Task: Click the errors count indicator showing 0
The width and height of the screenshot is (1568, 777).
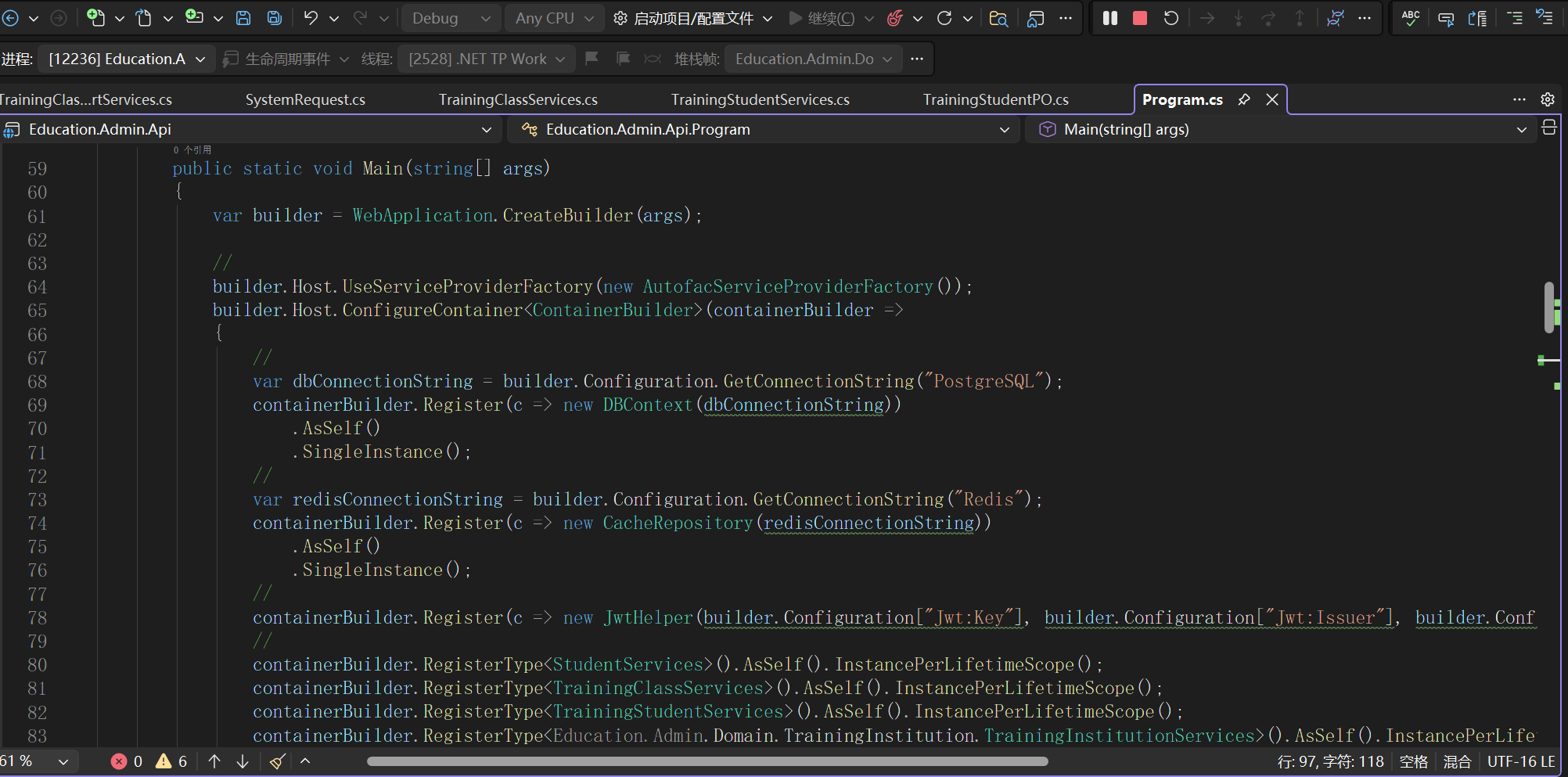Action: (127, 761)
